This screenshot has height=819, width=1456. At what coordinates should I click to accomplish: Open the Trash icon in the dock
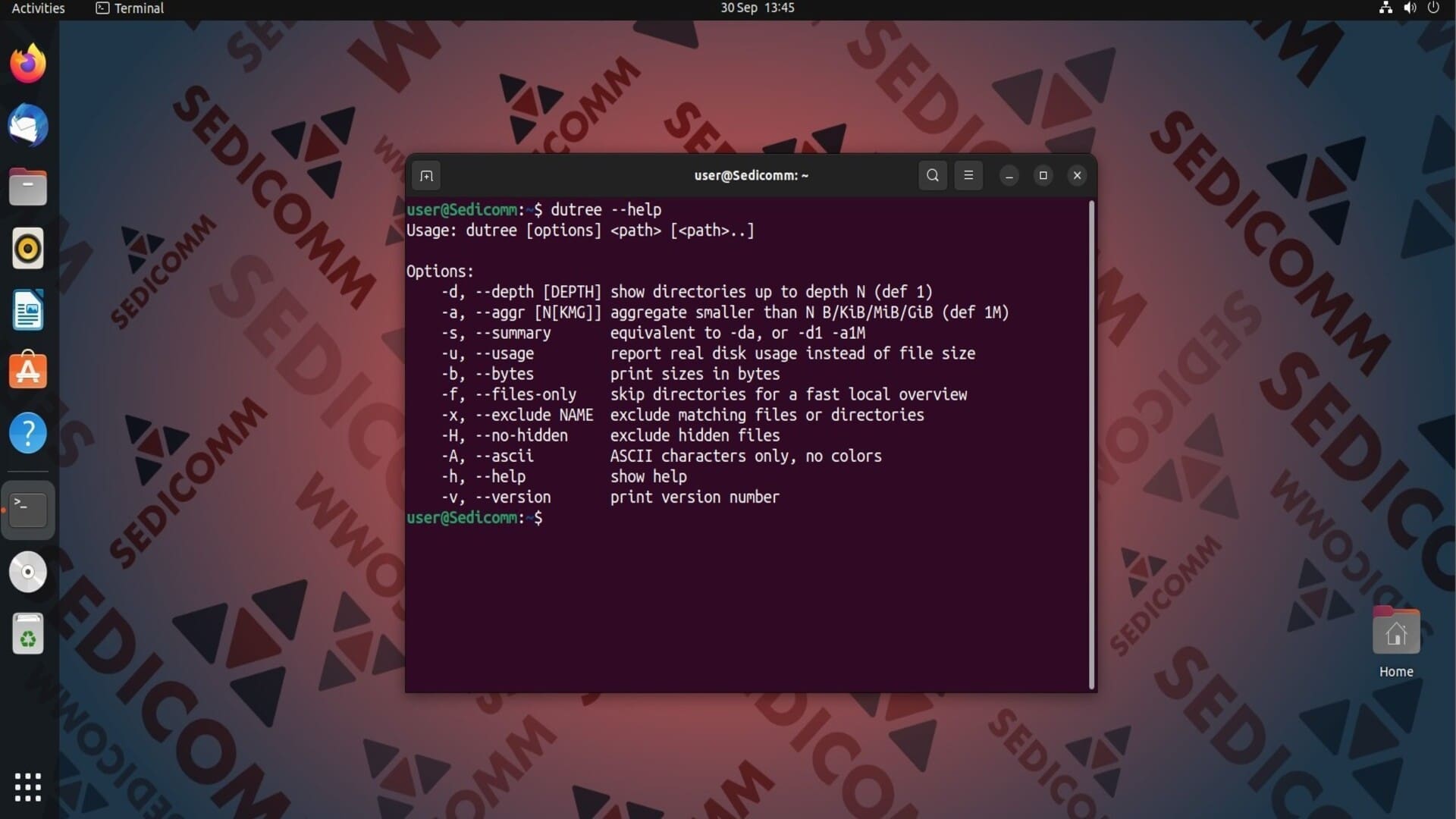pyautogui.click(x=28, y=634)
